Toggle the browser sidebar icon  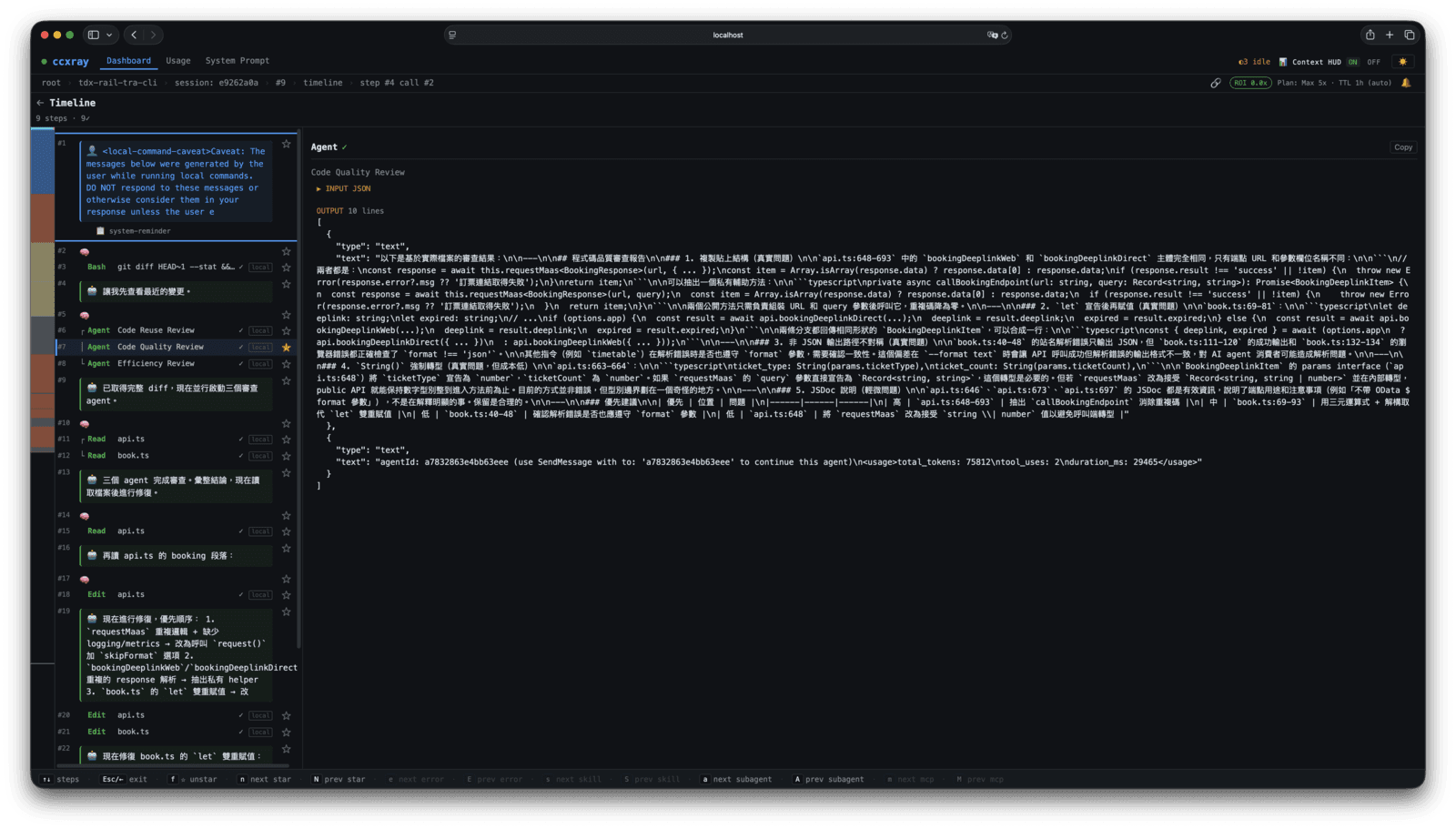click(x=93, y=35)
